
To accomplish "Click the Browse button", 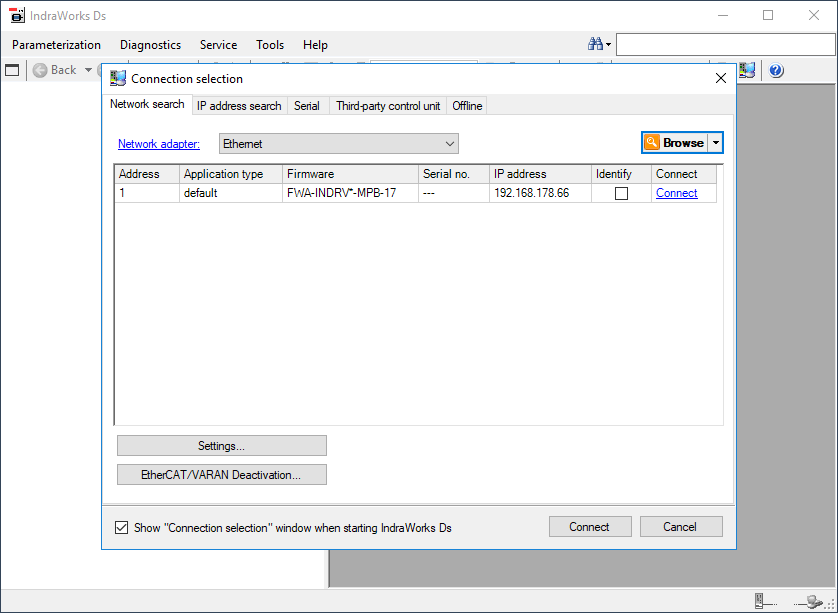I will click(x=675, y=143).
